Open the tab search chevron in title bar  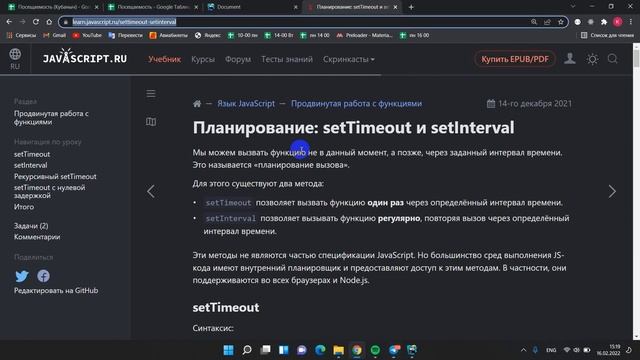[573, 7]
